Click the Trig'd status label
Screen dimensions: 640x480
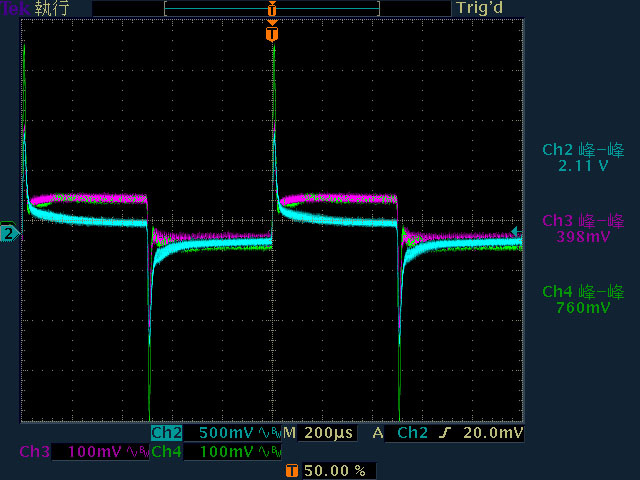480,8
